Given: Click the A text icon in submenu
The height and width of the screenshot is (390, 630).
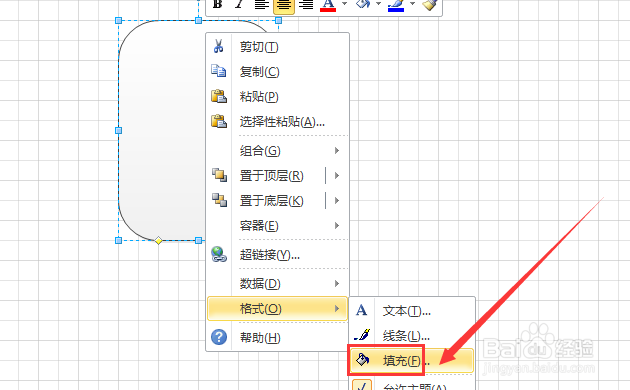Looking at the screenshot, I should [x=362, y=310].
